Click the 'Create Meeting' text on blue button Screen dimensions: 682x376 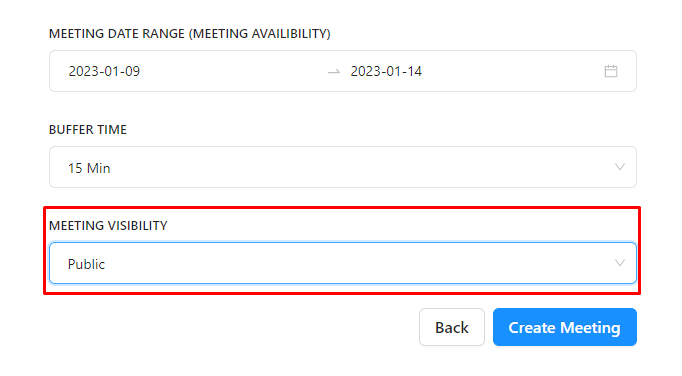point(565,328)
